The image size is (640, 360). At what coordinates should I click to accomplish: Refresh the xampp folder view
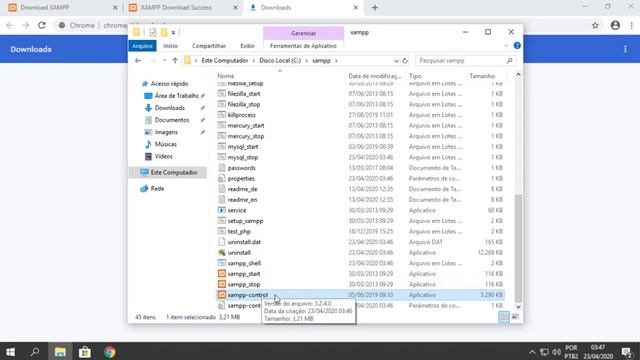pos(405,61)
